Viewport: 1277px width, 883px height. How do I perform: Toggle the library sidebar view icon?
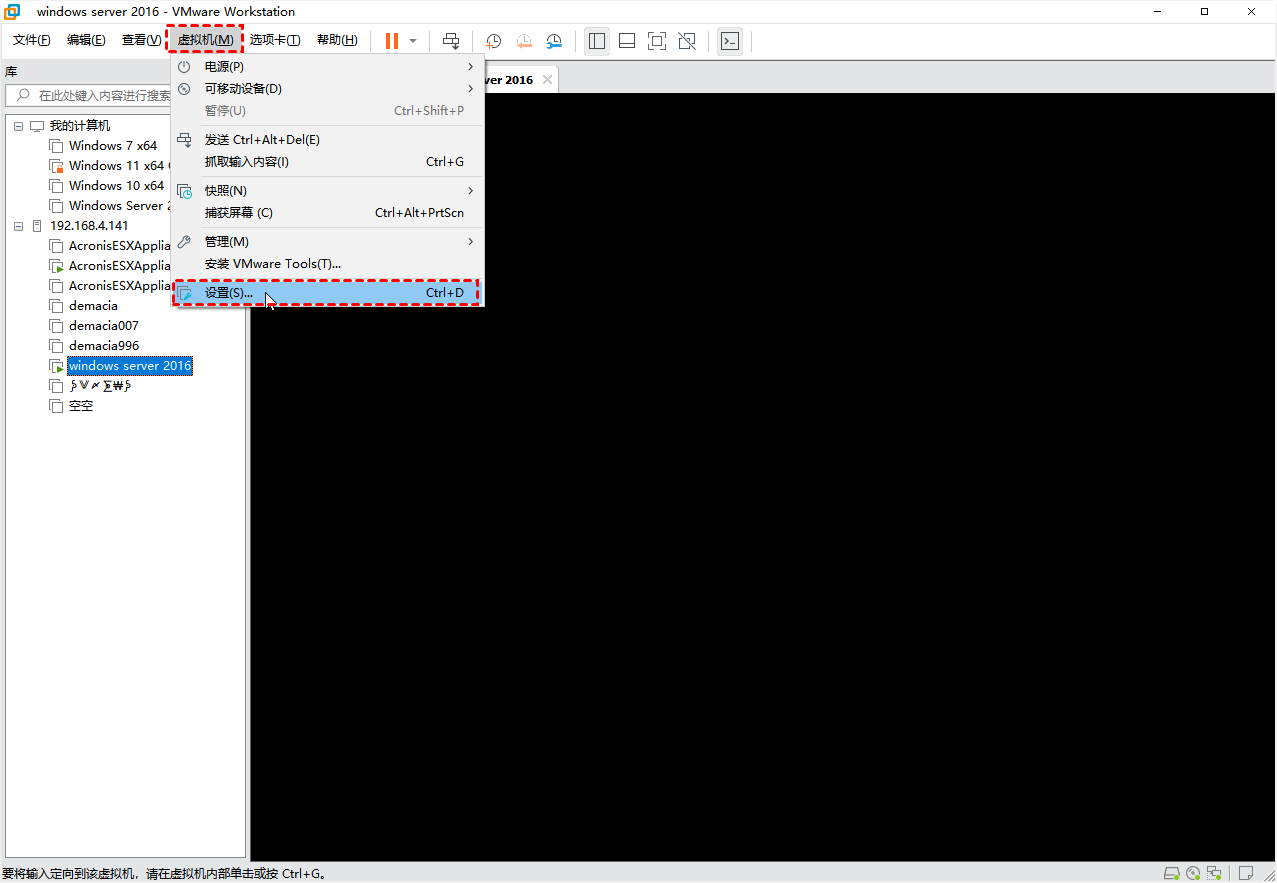(597, 41)
